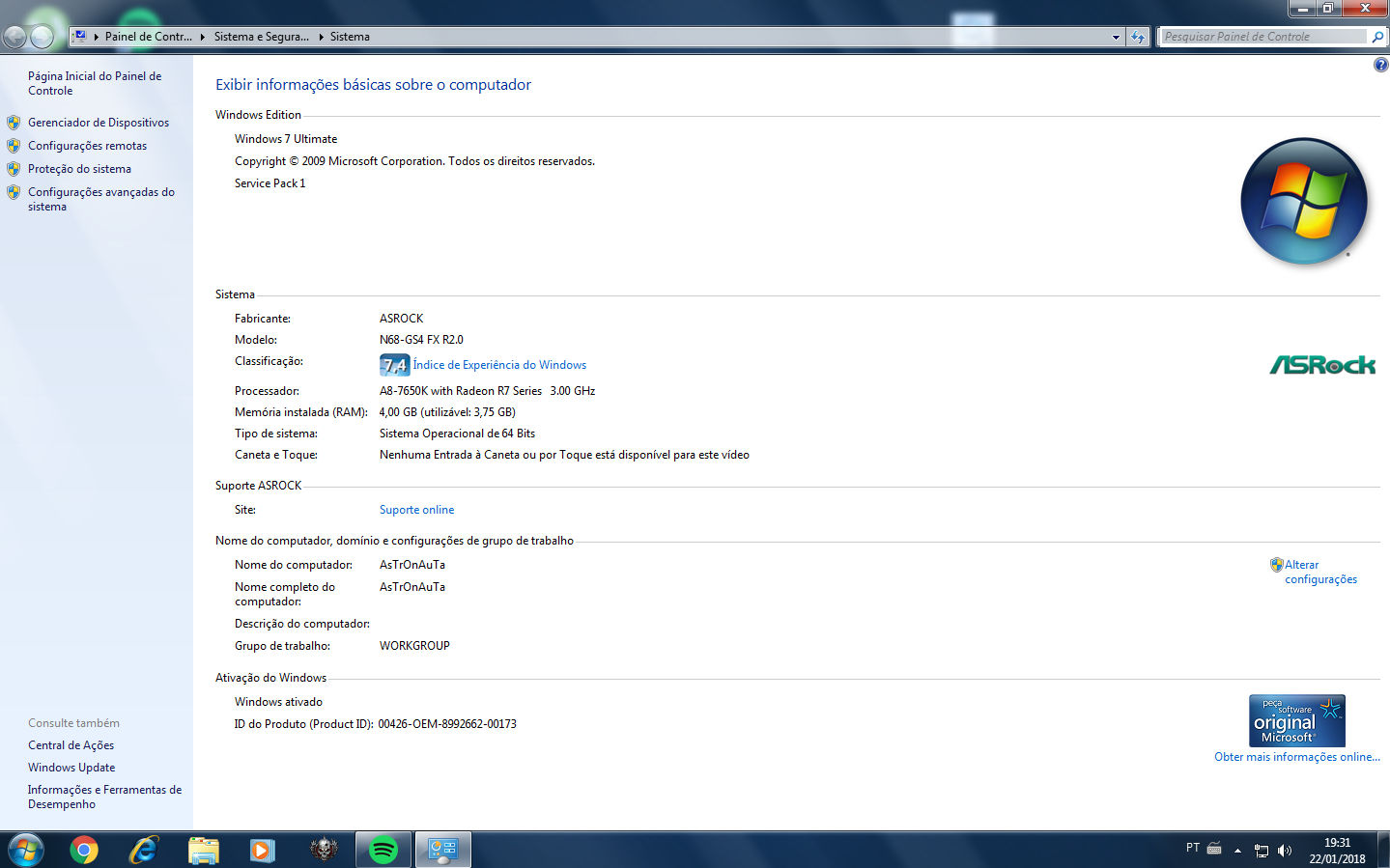Click the ASROCK manufacturer value
The width and height of the screenshot is (1390, 868).
(401, 319)
